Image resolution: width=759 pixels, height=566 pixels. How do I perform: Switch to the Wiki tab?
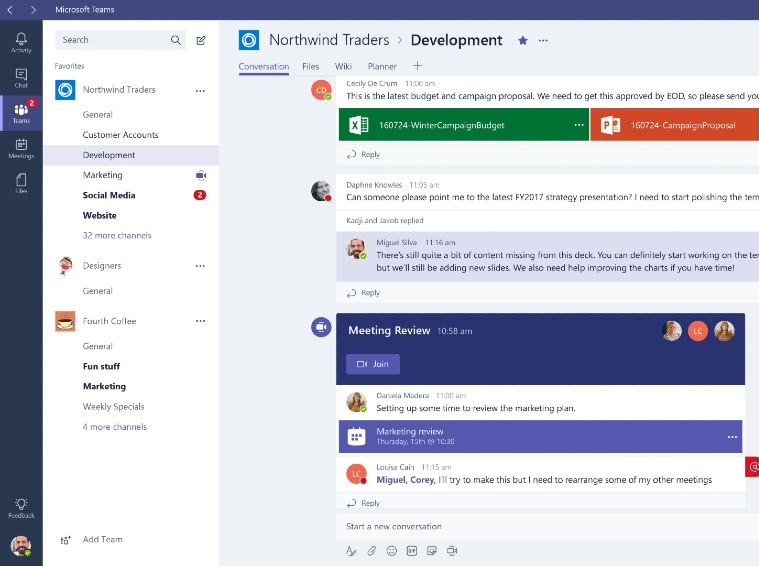[x=343, y=66]
